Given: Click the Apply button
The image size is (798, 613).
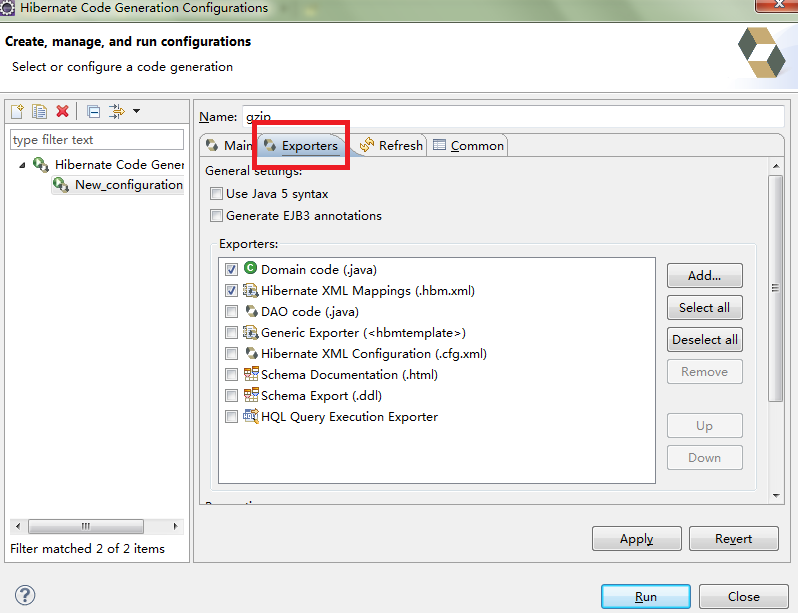Looking at the screenshot, I should [x=637, y=539].
